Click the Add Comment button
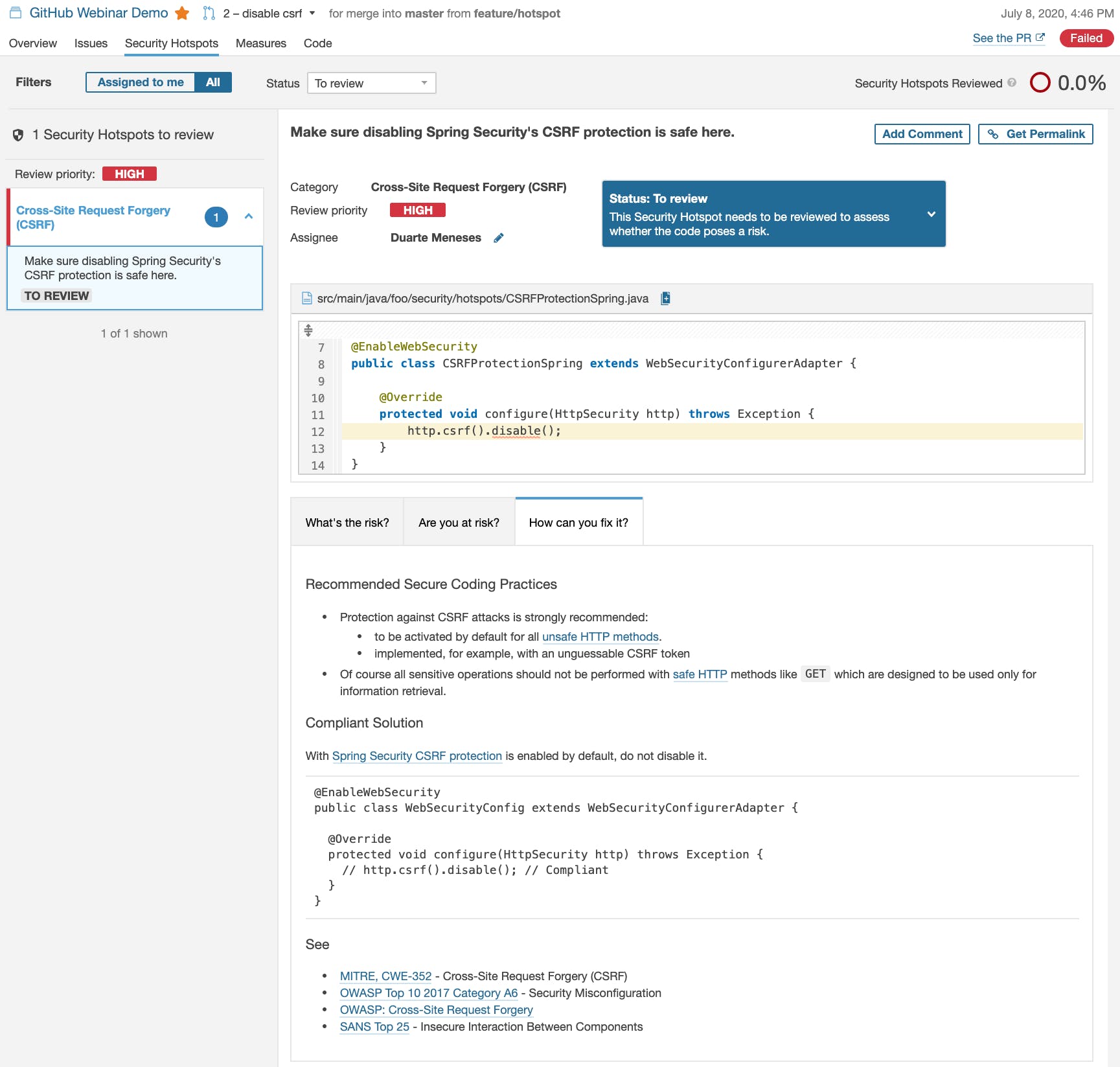Screen dimensions: 1120x1067 [922, 133]
